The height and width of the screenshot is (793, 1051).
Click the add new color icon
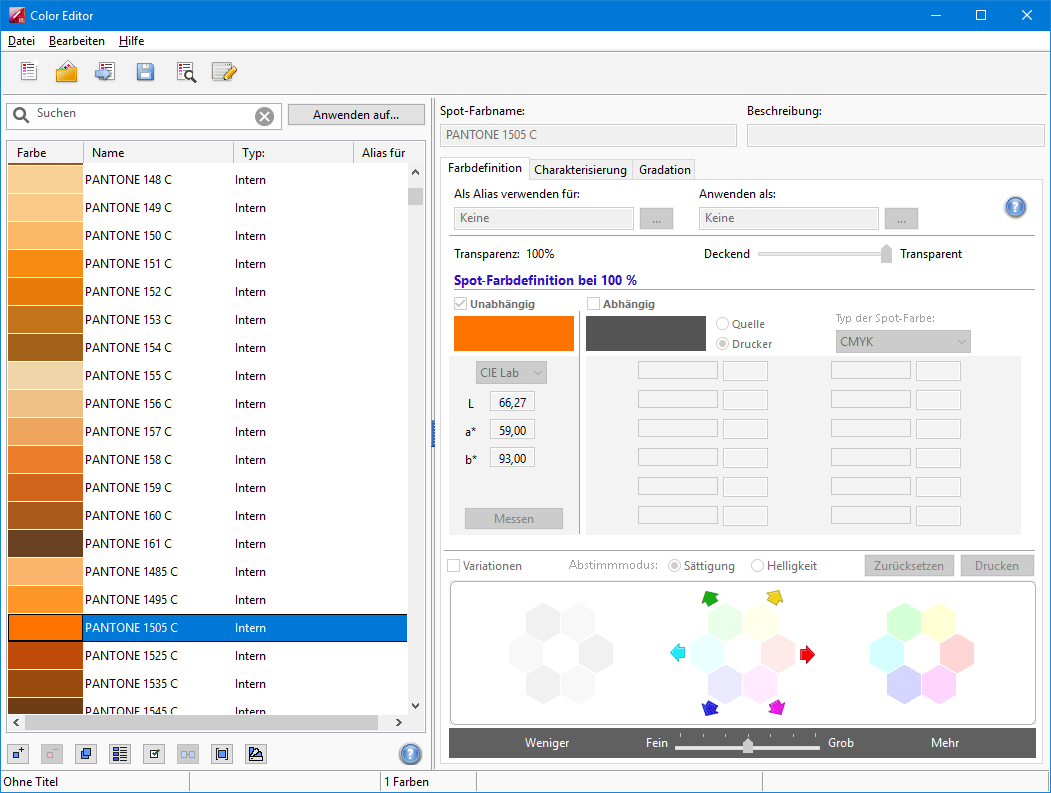click(18, 754)
